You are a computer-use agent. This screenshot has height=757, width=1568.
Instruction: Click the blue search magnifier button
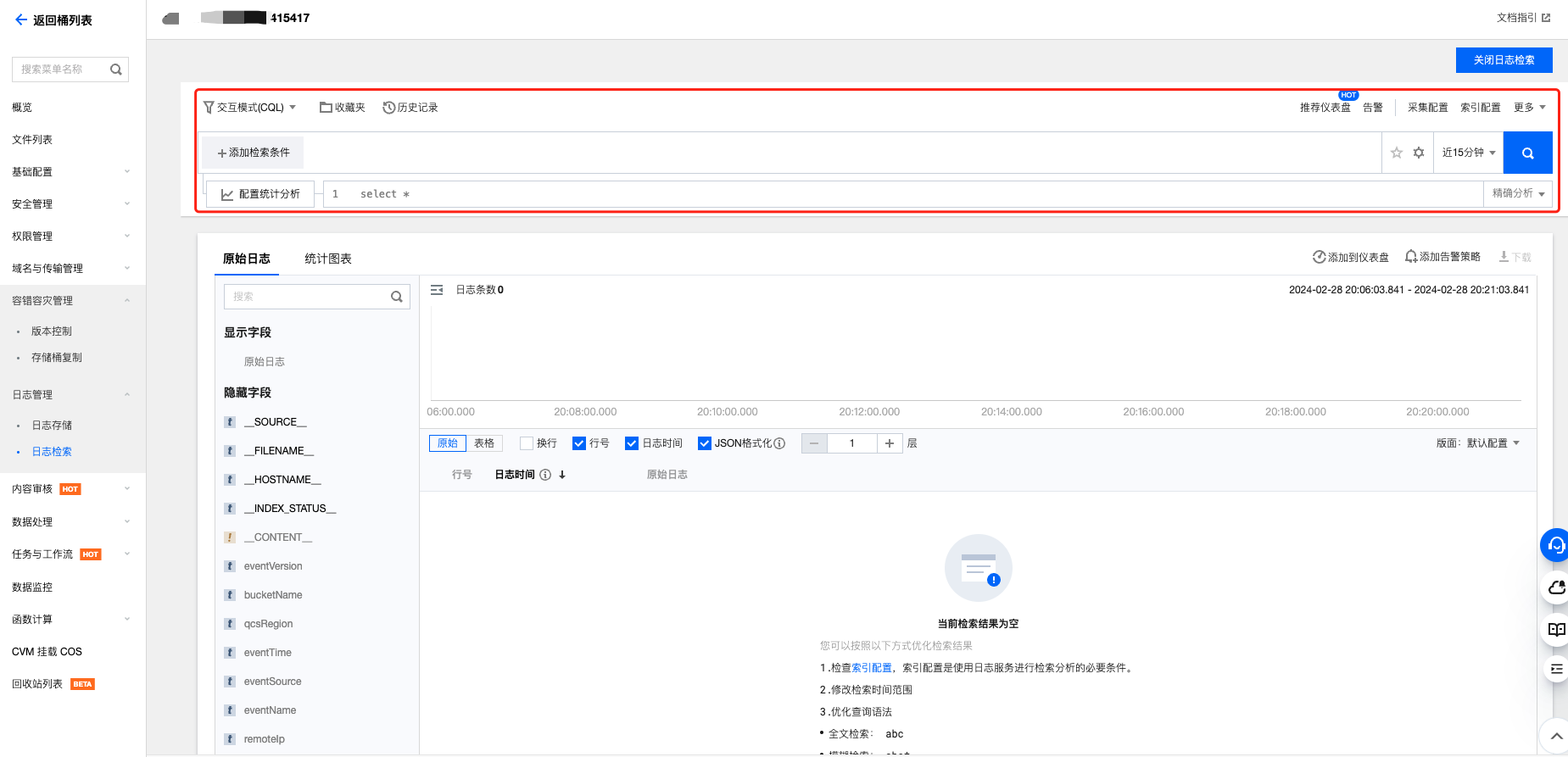click(x=1527, y=153)
